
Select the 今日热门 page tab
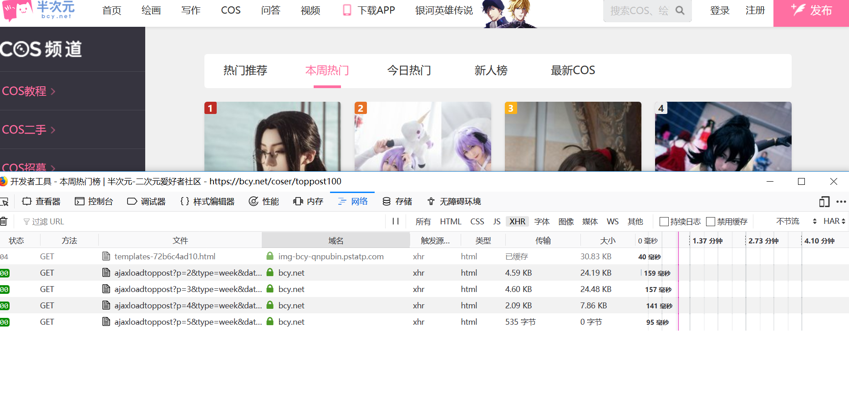pyautogui.click(x=409, y=70)
